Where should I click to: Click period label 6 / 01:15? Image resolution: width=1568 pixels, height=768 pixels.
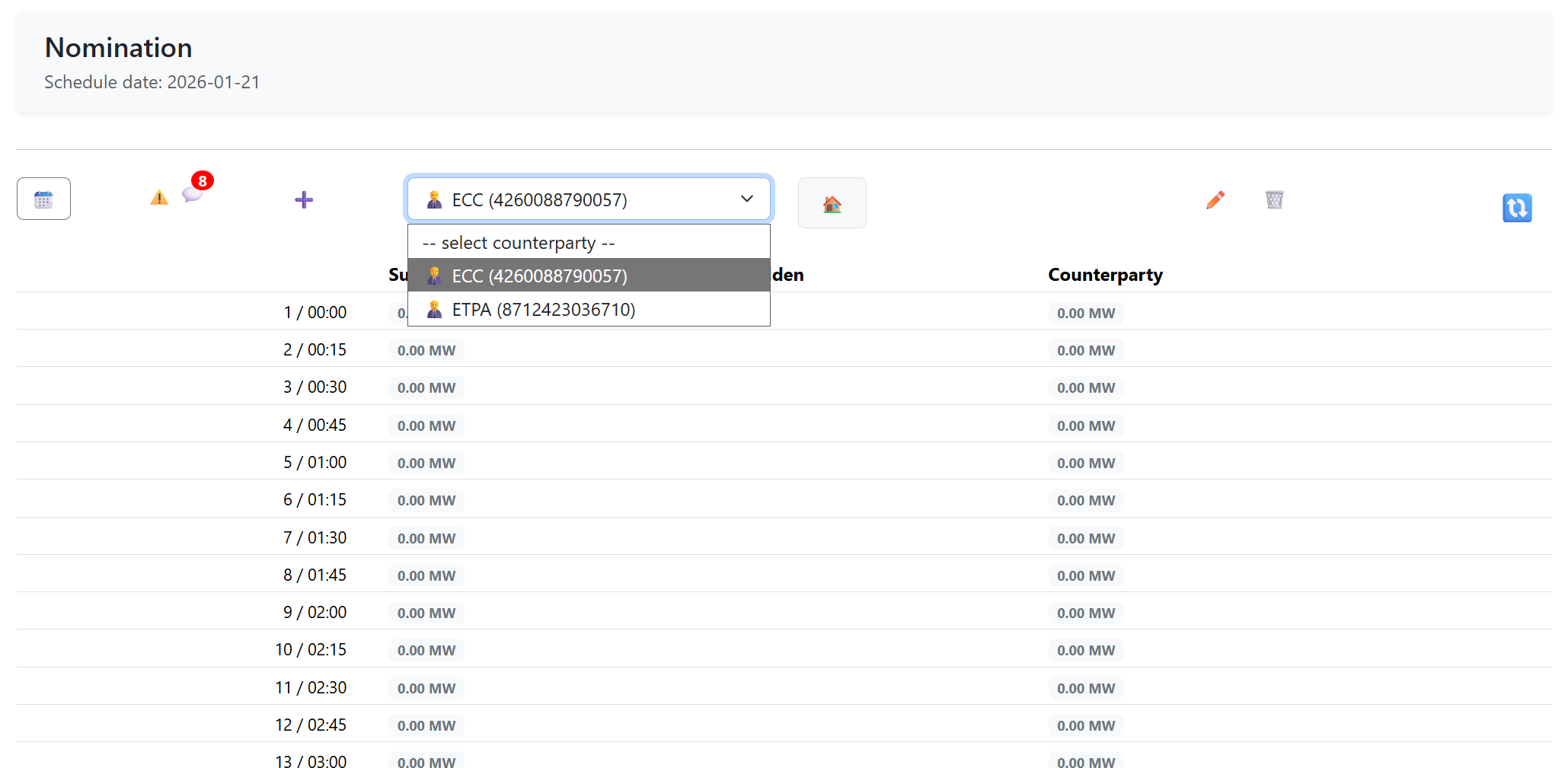click(x=315, y=499)
